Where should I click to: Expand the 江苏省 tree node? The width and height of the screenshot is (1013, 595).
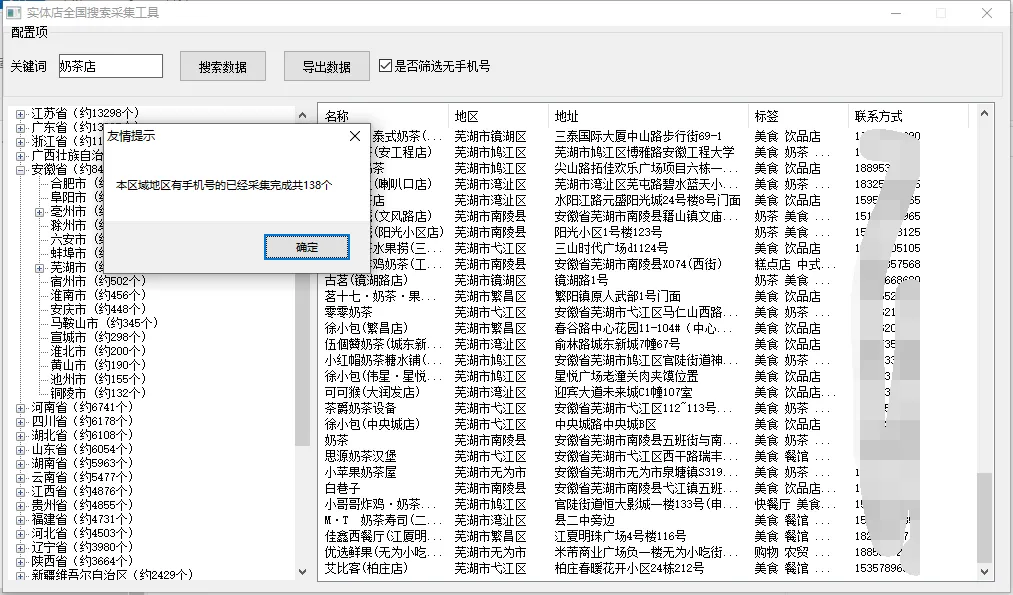(21, 114)
